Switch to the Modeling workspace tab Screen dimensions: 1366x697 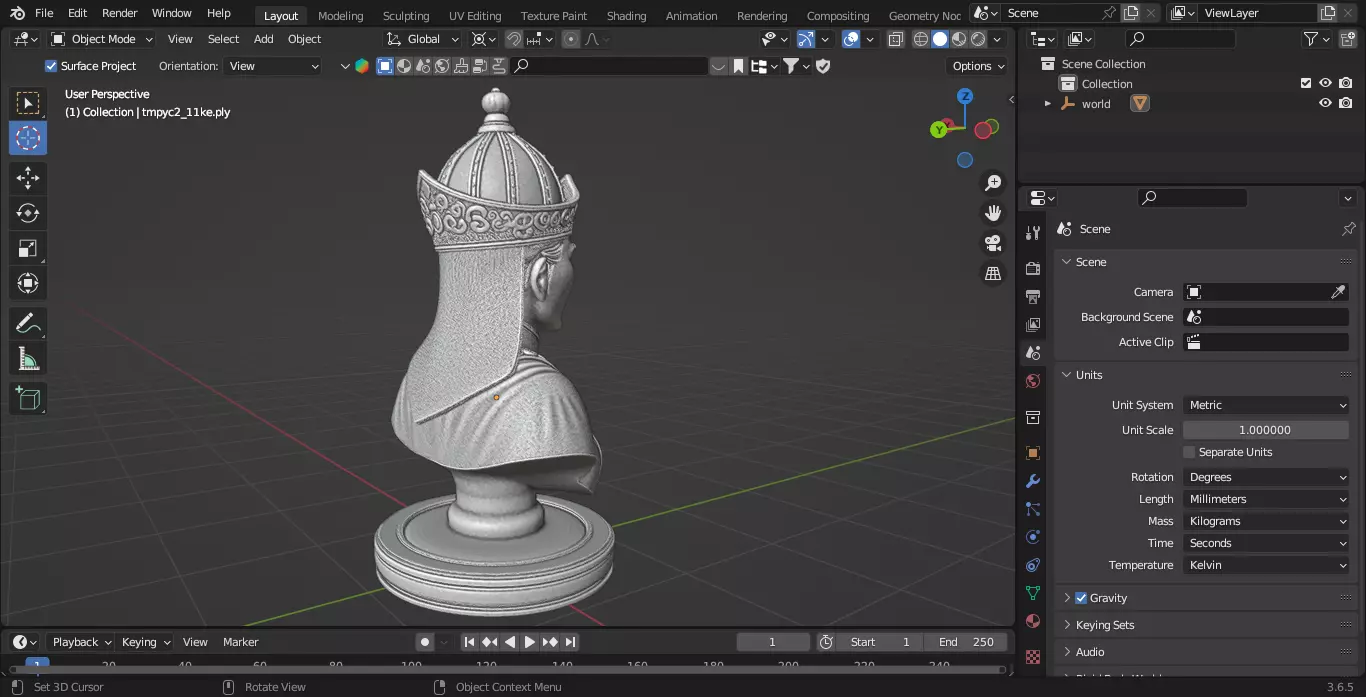pos(341,16)
